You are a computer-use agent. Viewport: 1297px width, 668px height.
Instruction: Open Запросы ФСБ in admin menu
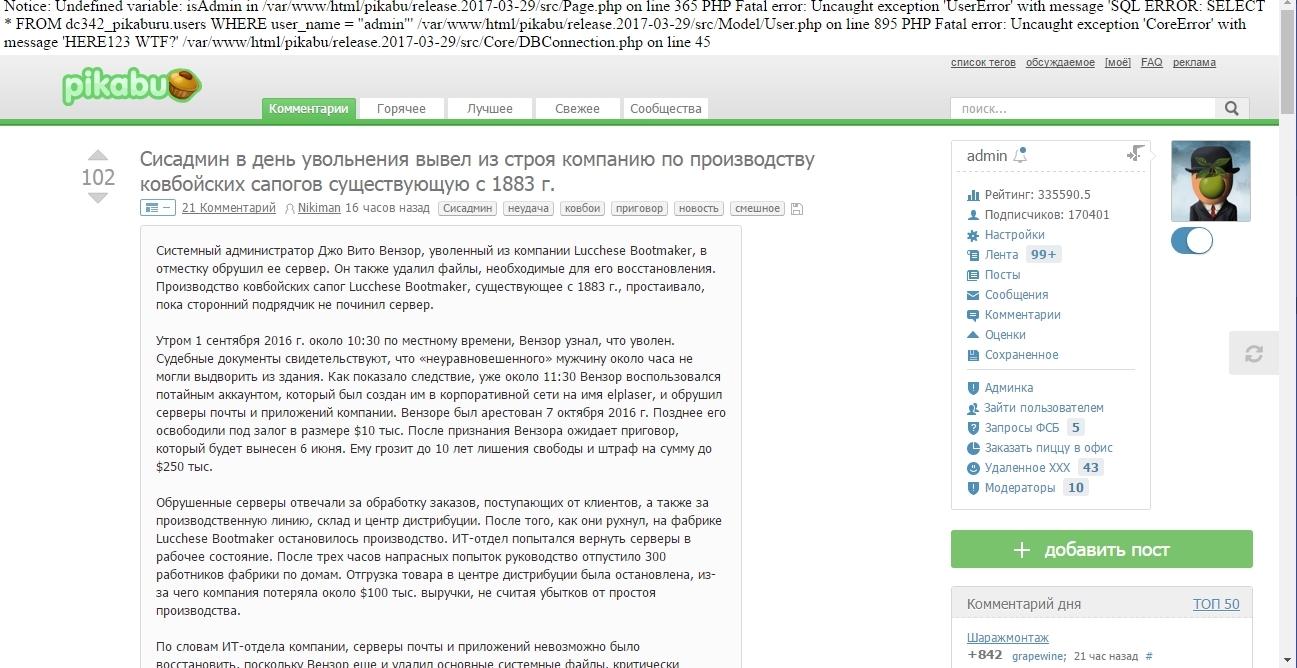click(1021, 427)
